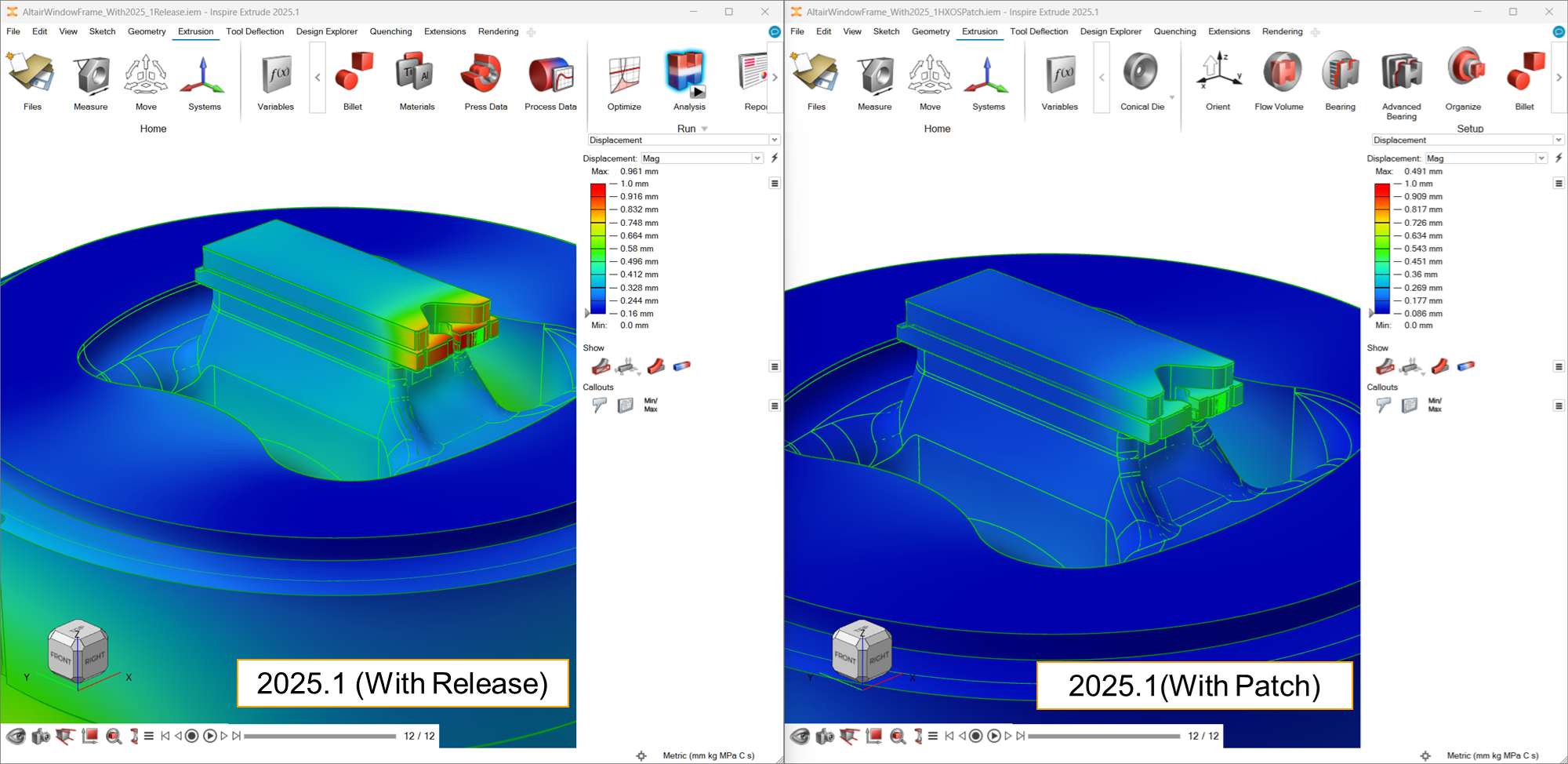Viewport: 1568px width, 764px height.
Task: Open Flow Volume tool in right window
Action: [x=1279, y=81]
